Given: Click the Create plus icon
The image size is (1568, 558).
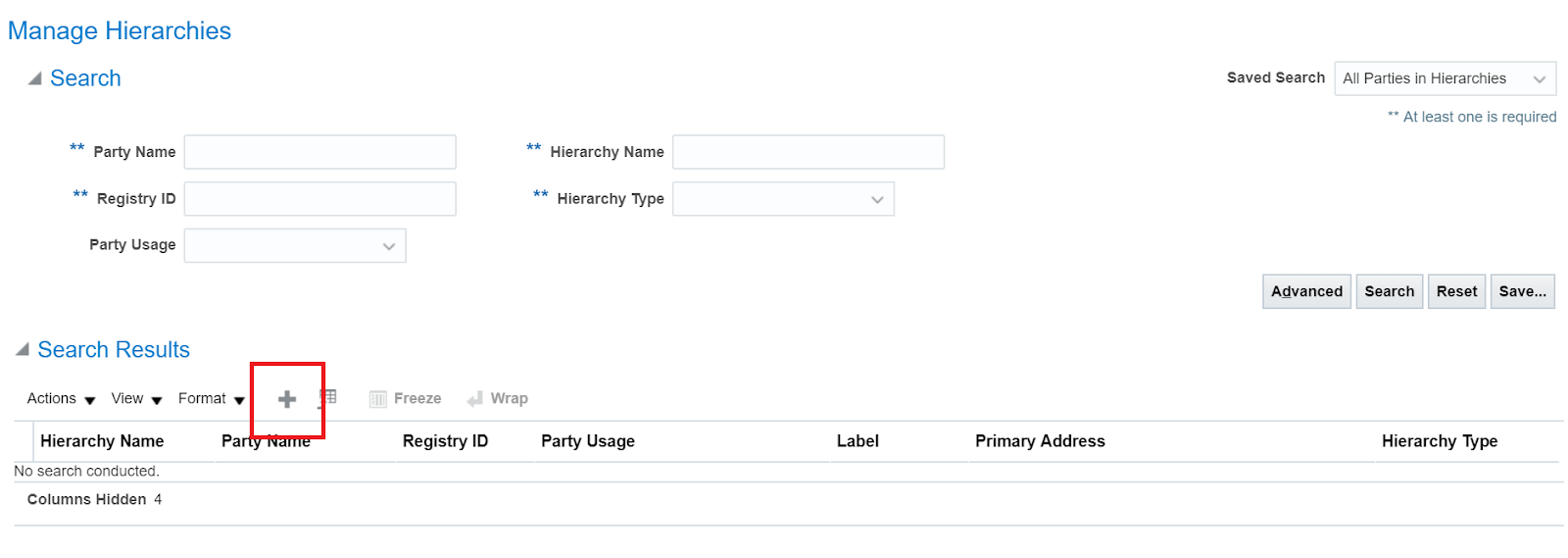Looking at the screenshot, I should coord(287,399).
